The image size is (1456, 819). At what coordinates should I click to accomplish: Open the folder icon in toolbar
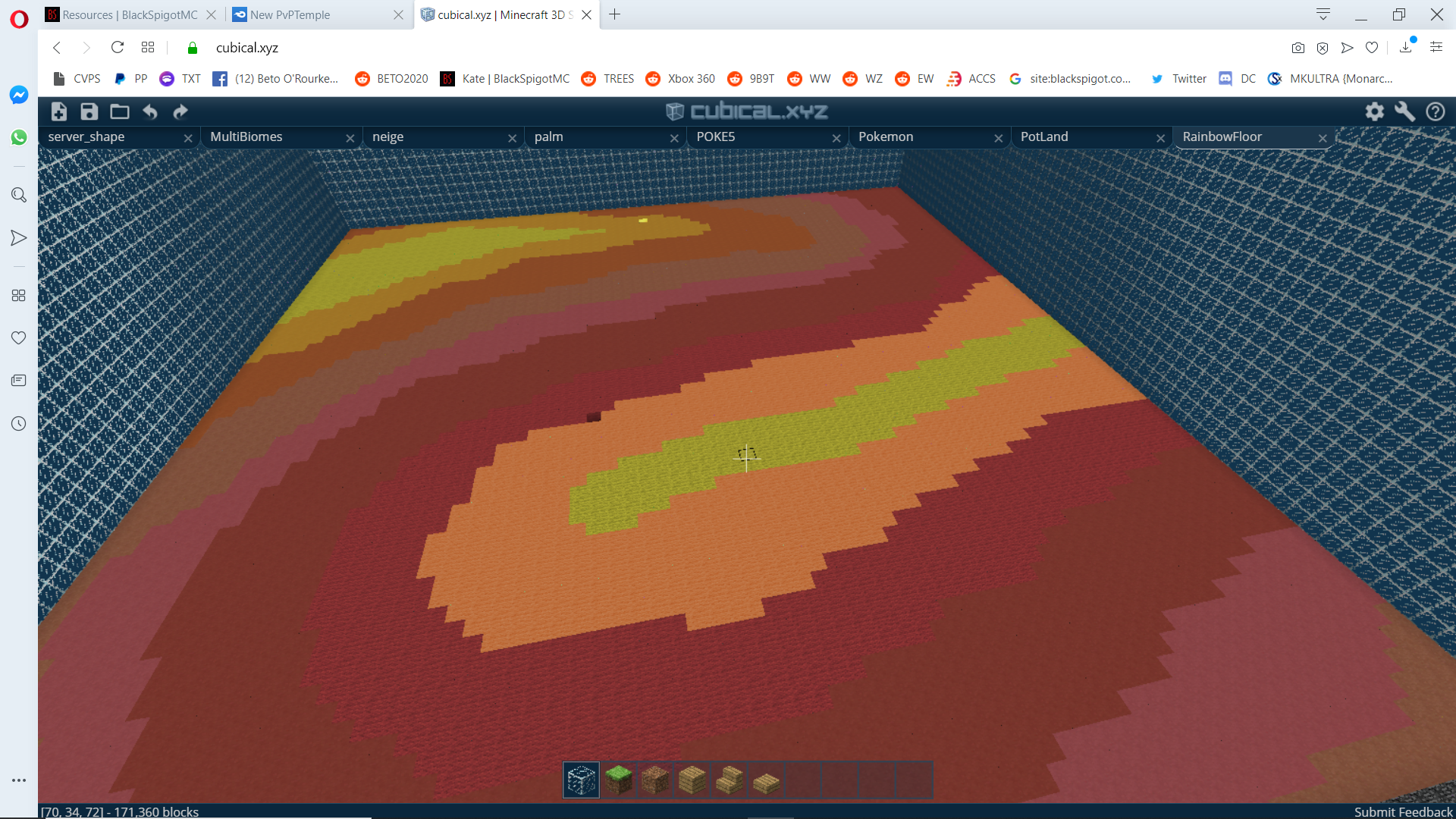coord(120,111)
